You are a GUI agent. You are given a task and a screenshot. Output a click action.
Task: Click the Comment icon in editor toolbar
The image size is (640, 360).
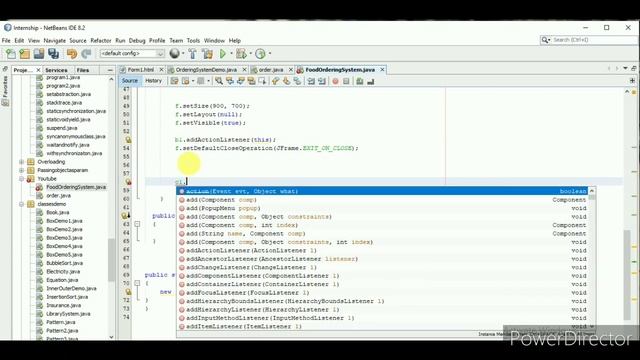pos(360,81)
